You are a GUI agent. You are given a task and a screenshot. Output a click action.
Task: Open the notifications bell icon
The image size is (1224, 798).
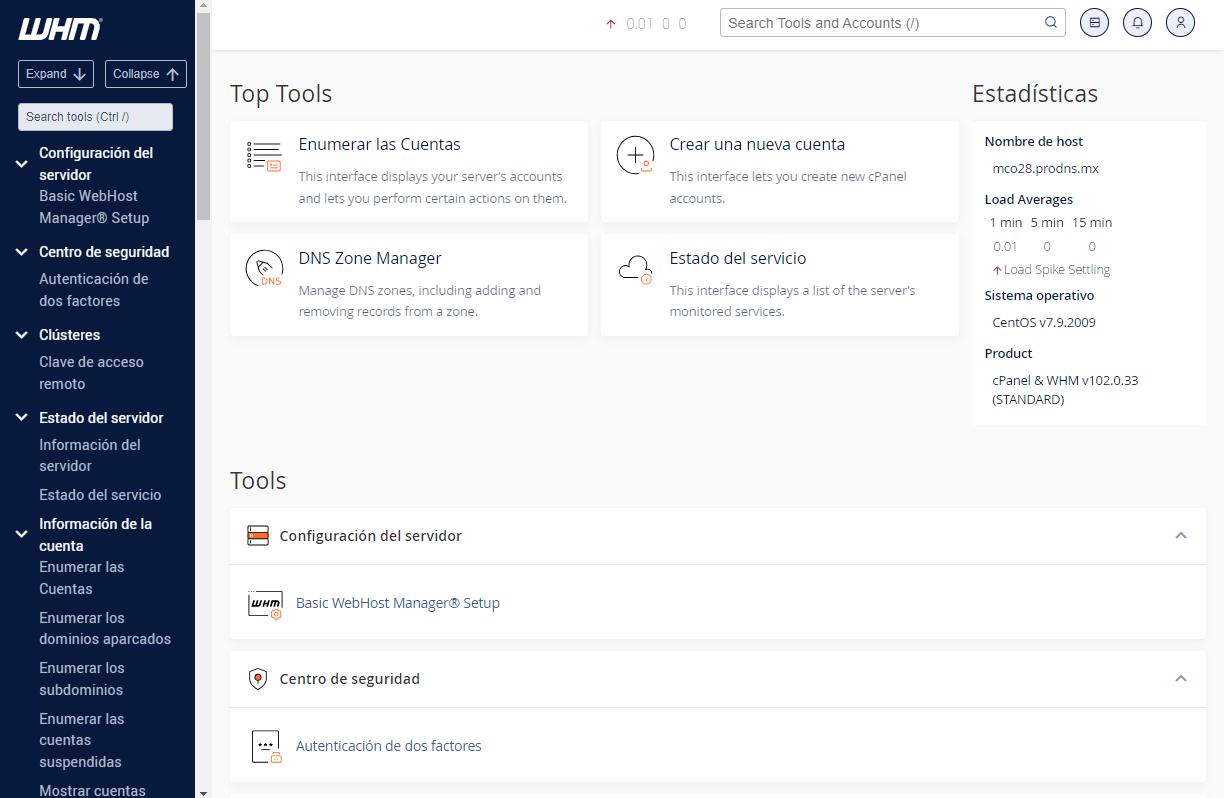click(x=1138, y=23)
